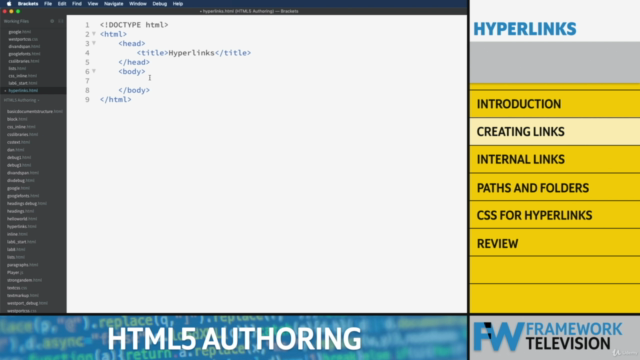The width and height of the screenshot is (640, 360).
Task: Click the DOCTYPE declaration on line 1
Action: pyautogui.click(x=134, y=25)
